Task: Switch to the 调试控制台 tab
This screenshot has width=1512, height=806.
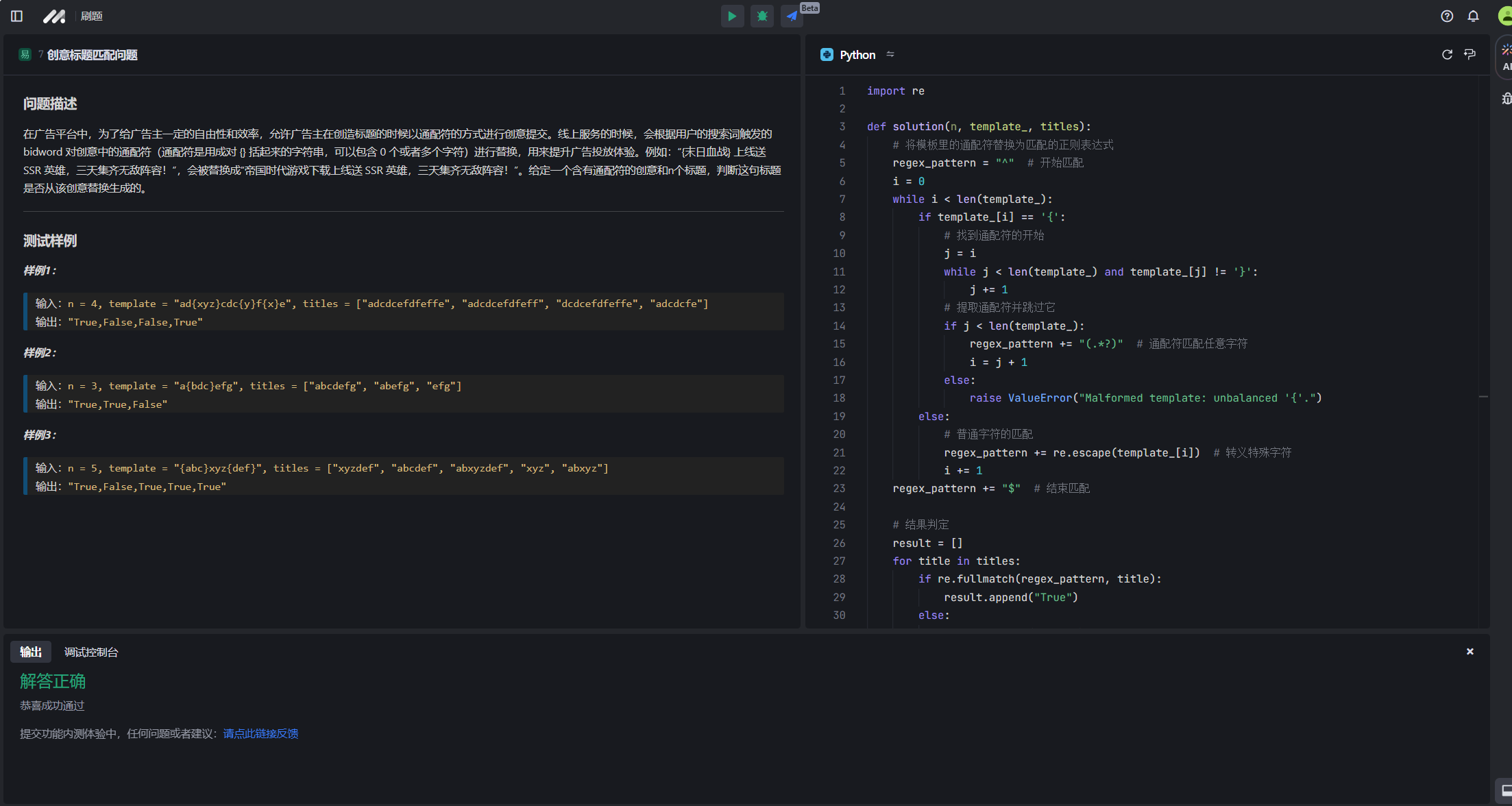Action: tap(91, 652)
